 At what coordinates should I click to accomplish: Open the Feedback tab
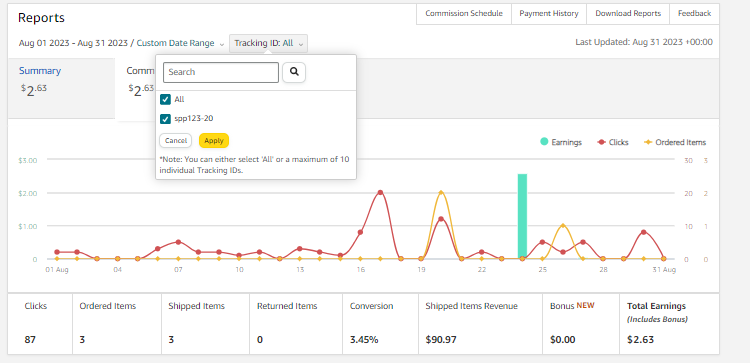[x=694, y=14]
